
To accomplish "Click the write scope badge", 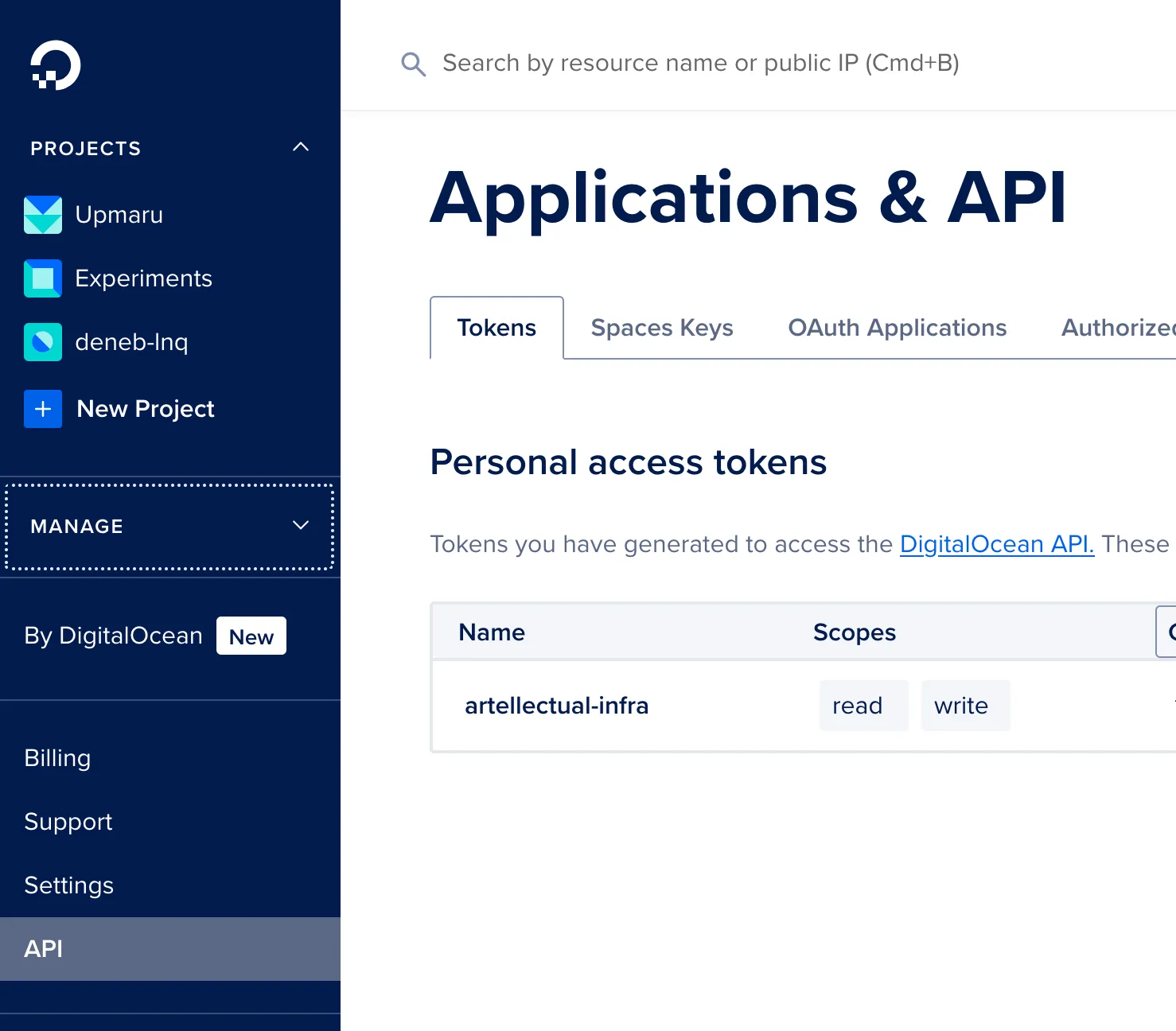I will [965, 706].
